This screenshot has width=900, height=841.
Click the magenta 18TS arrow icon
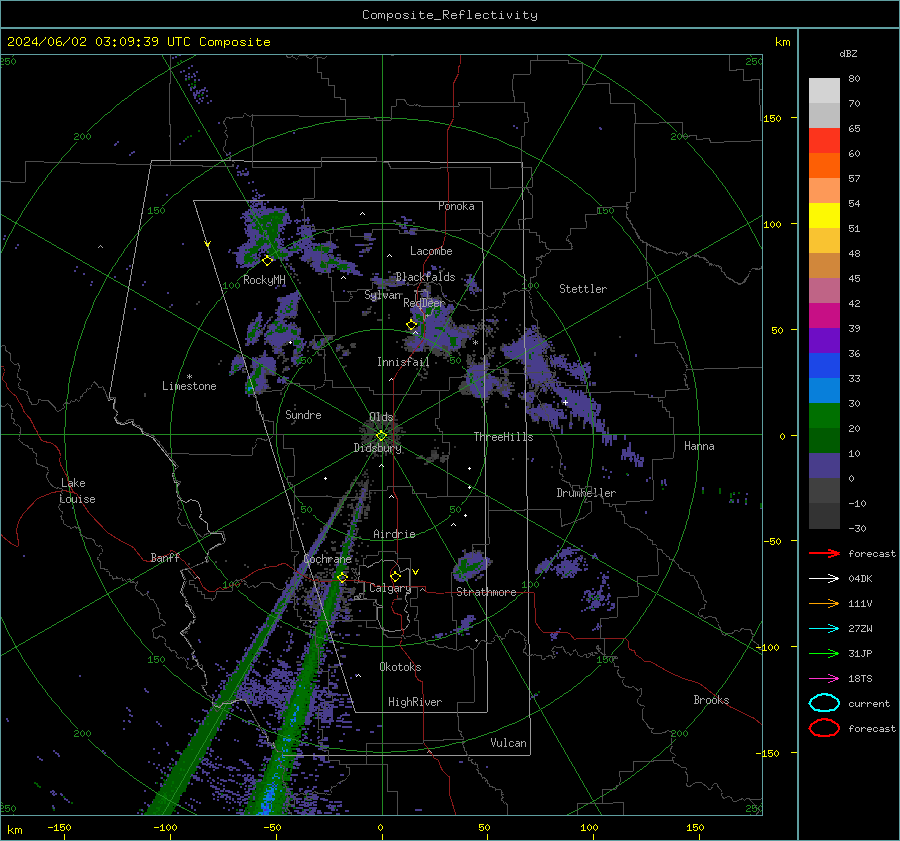[x=824, y=679]
